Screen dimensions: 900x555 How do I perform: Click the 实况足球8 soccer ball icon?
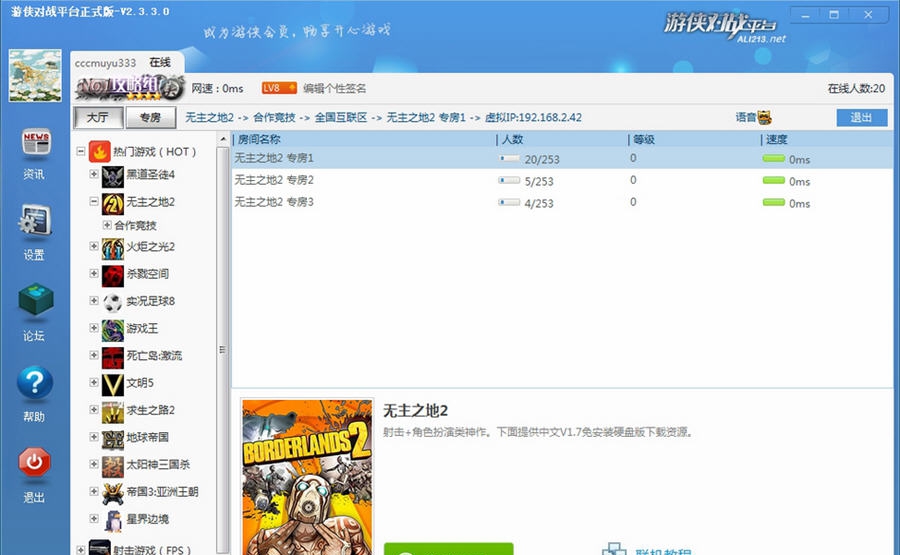click(x=112, y=302)
